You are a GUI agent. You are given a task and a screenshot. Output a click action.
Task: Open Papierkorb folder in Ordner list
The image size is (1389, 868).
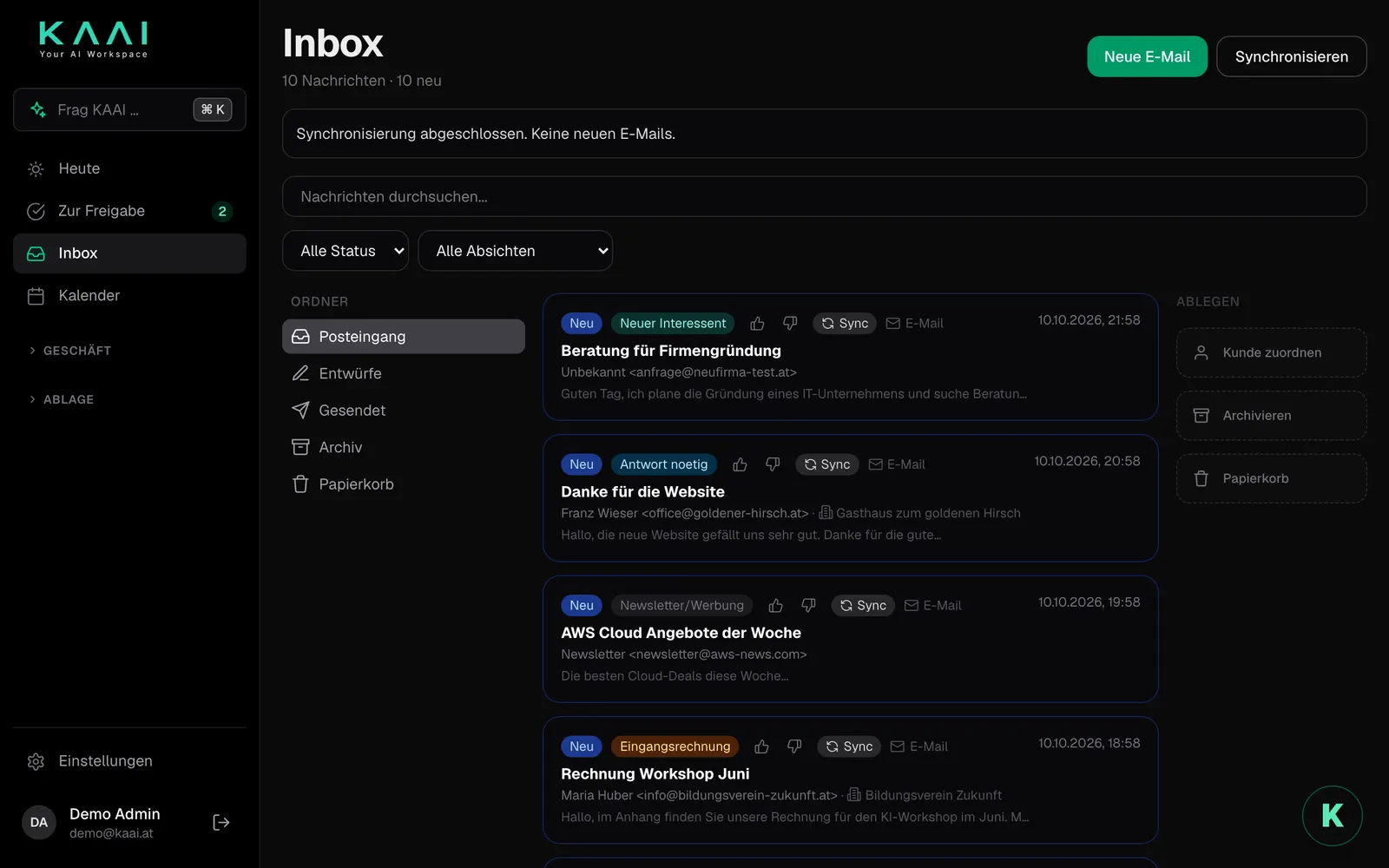[404, 484]
